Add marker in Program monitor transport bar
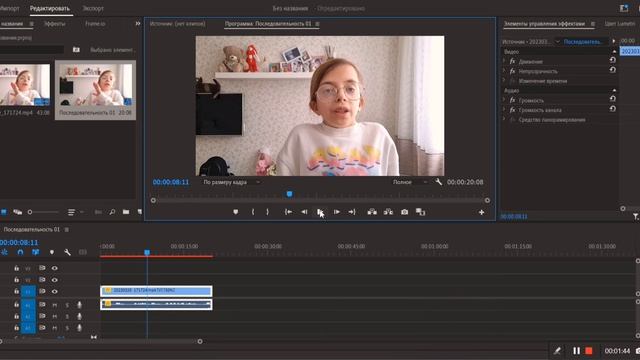The height and width of the screenshot is (360, 640). point(236,212)
